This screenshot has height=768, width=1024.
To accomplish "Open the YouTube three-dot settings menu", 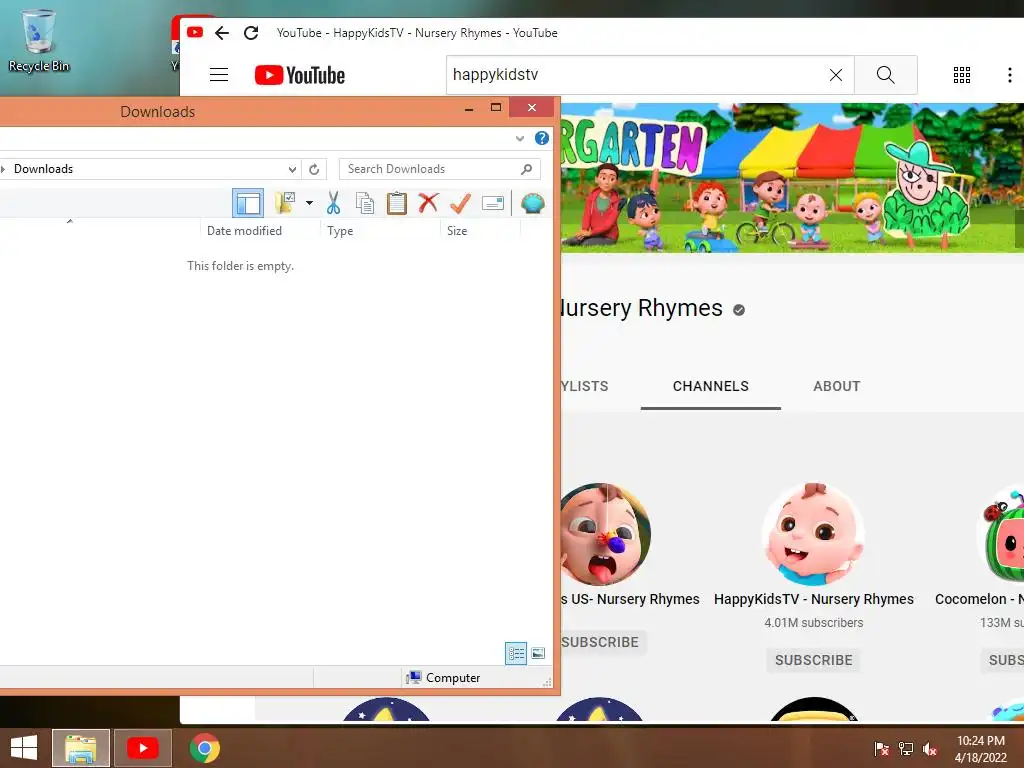I will (x=1010, y=75).
